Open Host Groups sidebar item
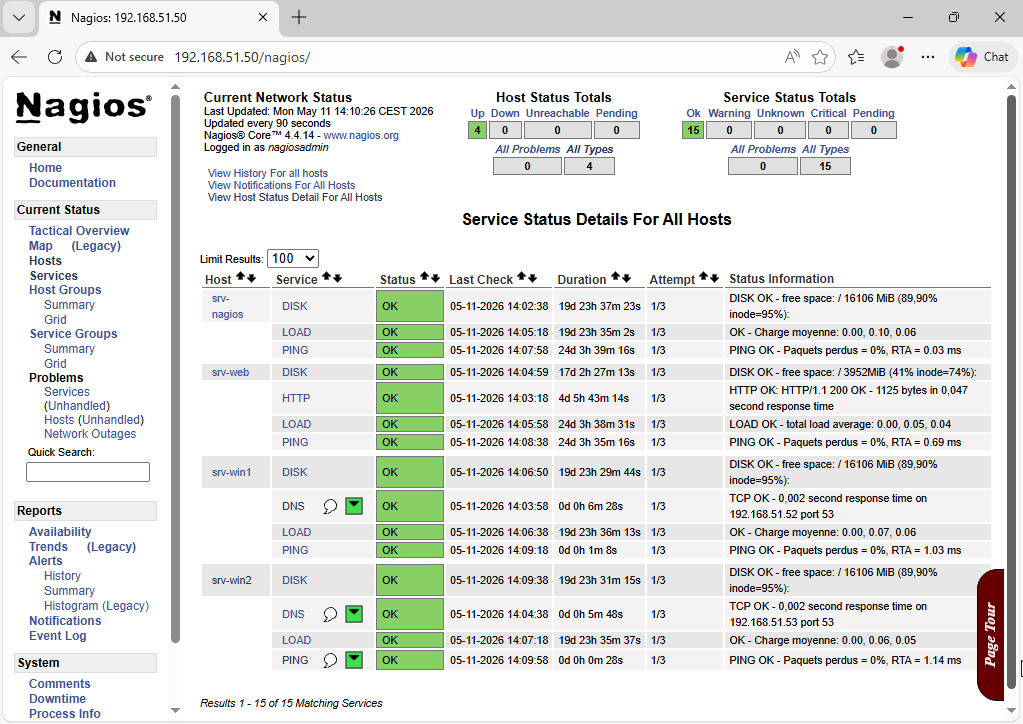 (65, 290)
